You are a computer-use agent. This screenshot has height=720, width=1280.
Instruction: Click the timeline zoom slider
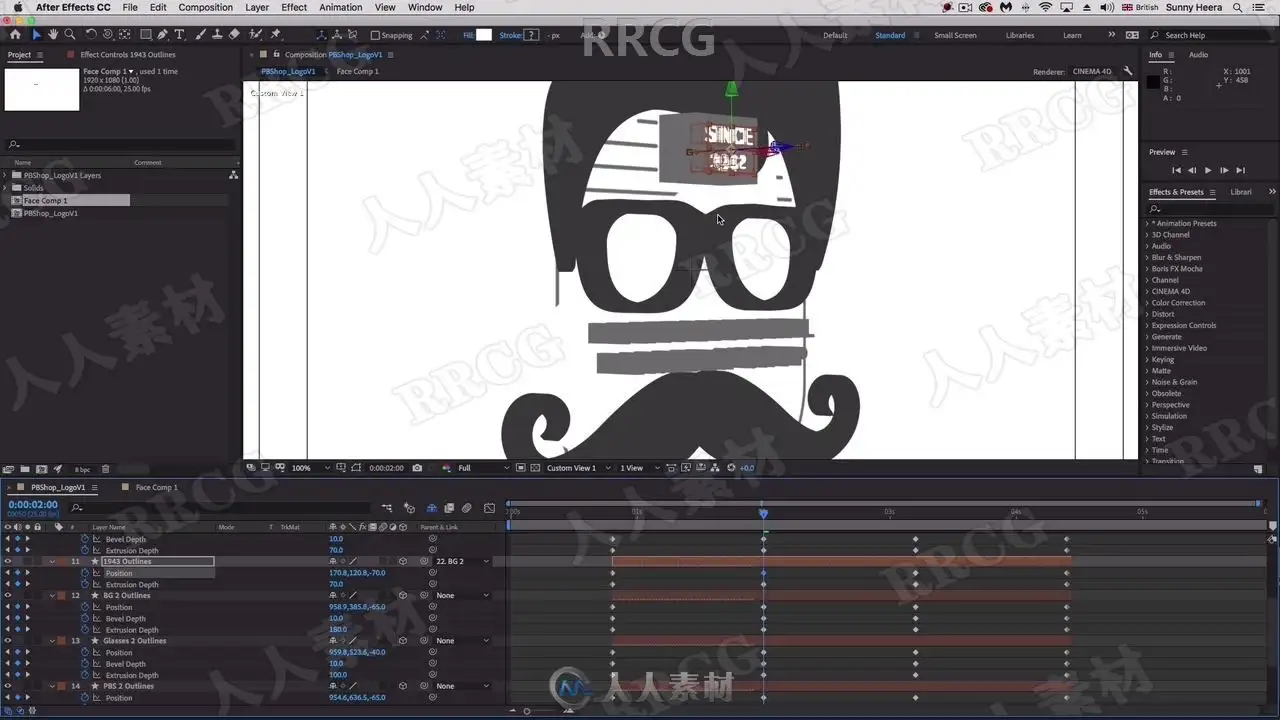(x=527, y=711)
